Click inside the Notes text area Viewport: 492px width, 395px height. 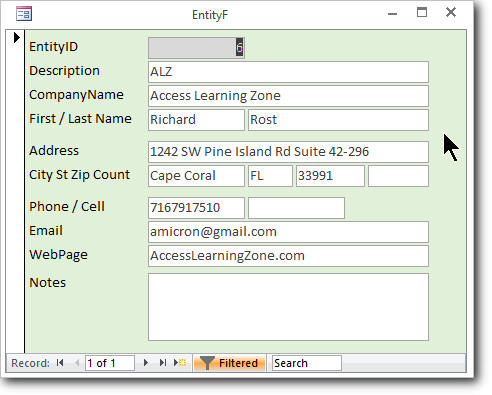[x=288, y=307]
